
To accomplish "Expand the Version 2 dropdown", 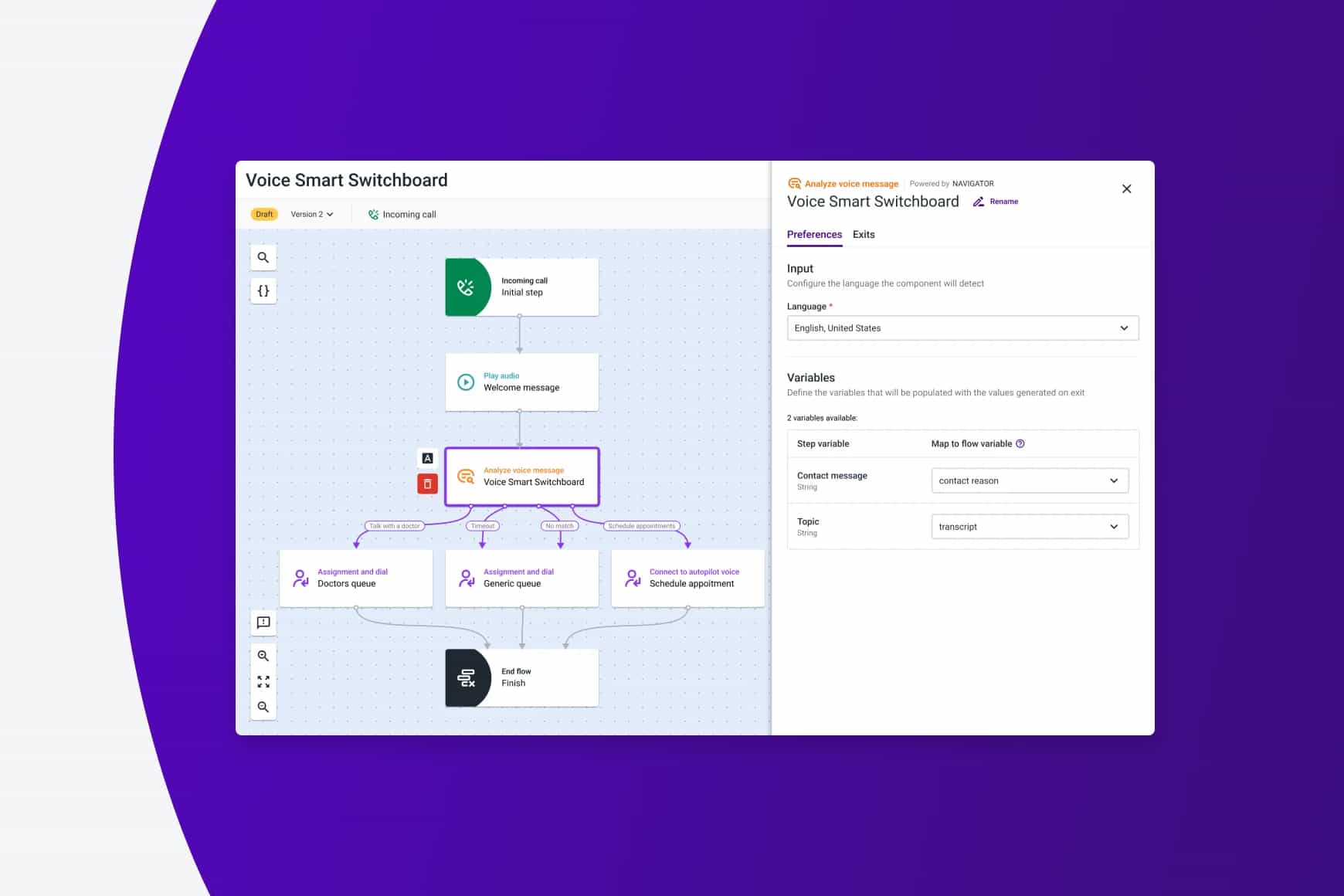I will click(311, 214).
